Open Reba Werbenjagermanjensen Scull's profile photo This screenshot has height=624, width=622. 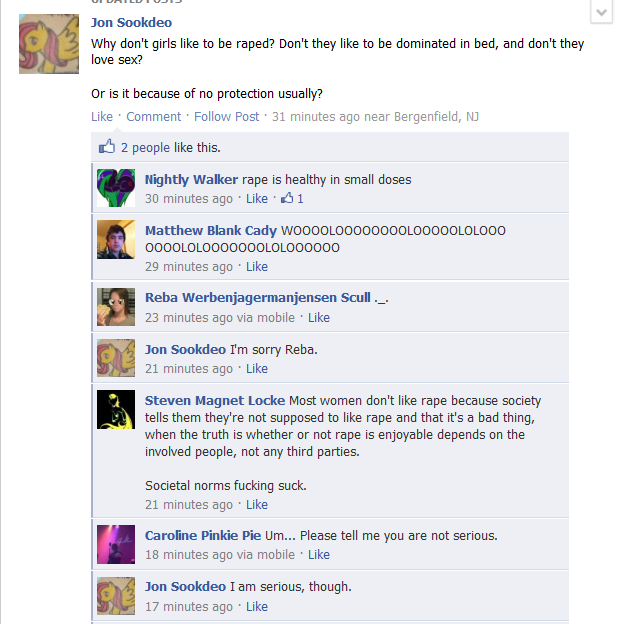116,307
